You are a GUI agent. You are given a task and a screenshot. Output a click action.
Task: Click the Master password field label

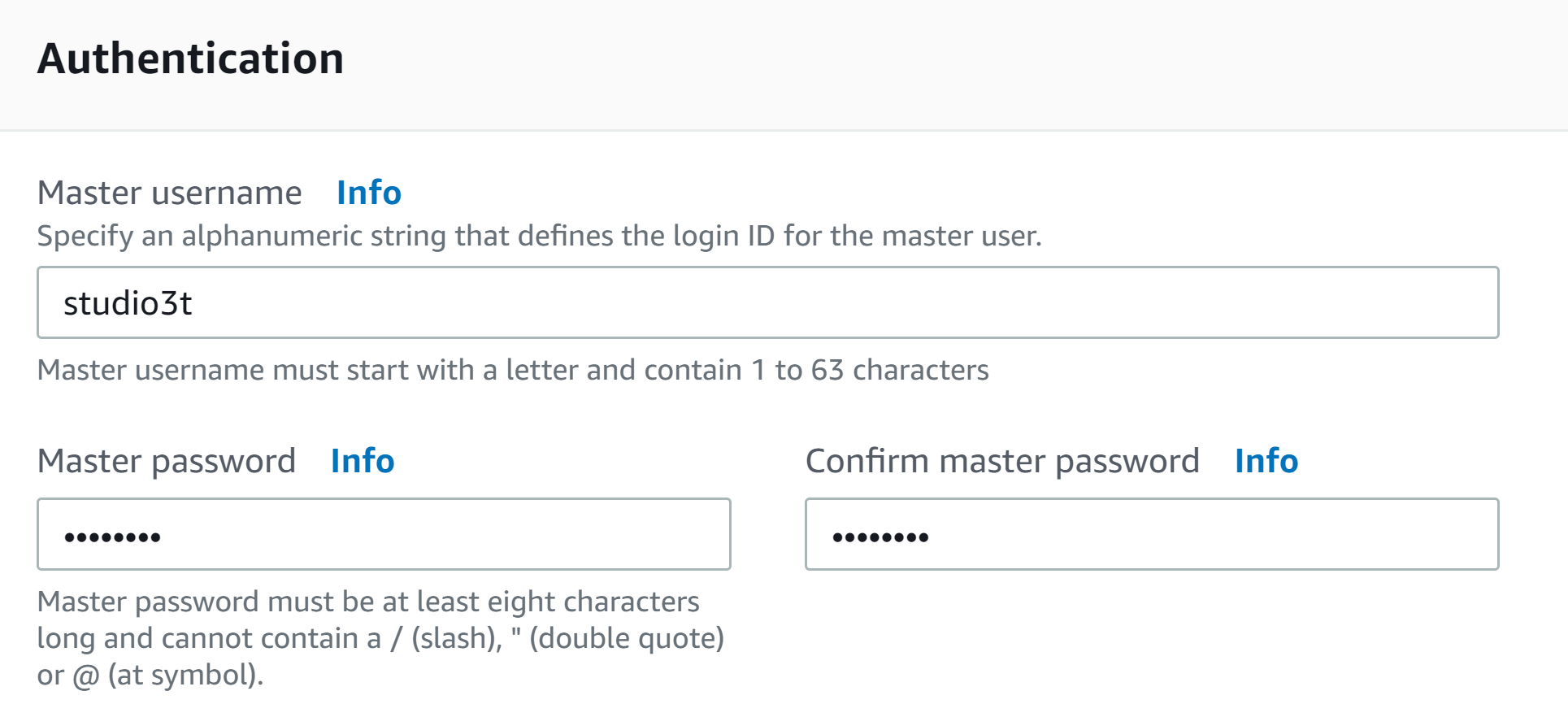(x=167, y=461)
